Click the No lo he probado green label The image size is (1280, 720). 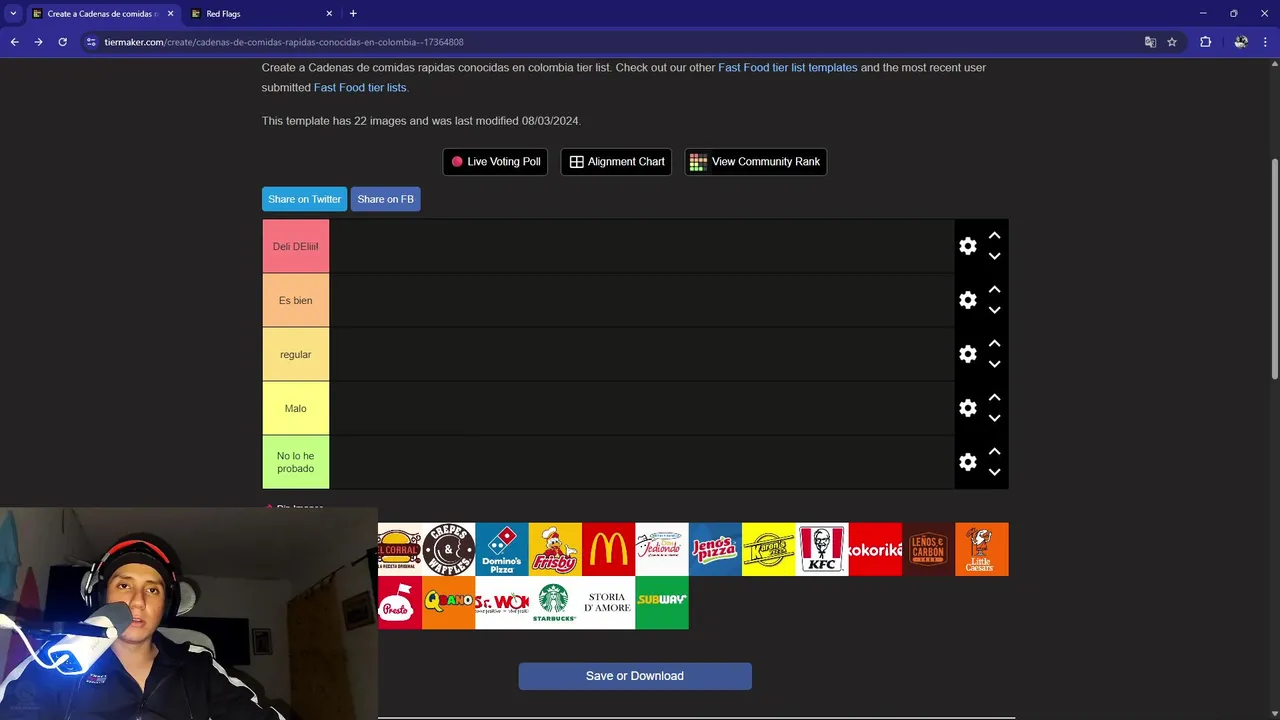tap(296, 462)
